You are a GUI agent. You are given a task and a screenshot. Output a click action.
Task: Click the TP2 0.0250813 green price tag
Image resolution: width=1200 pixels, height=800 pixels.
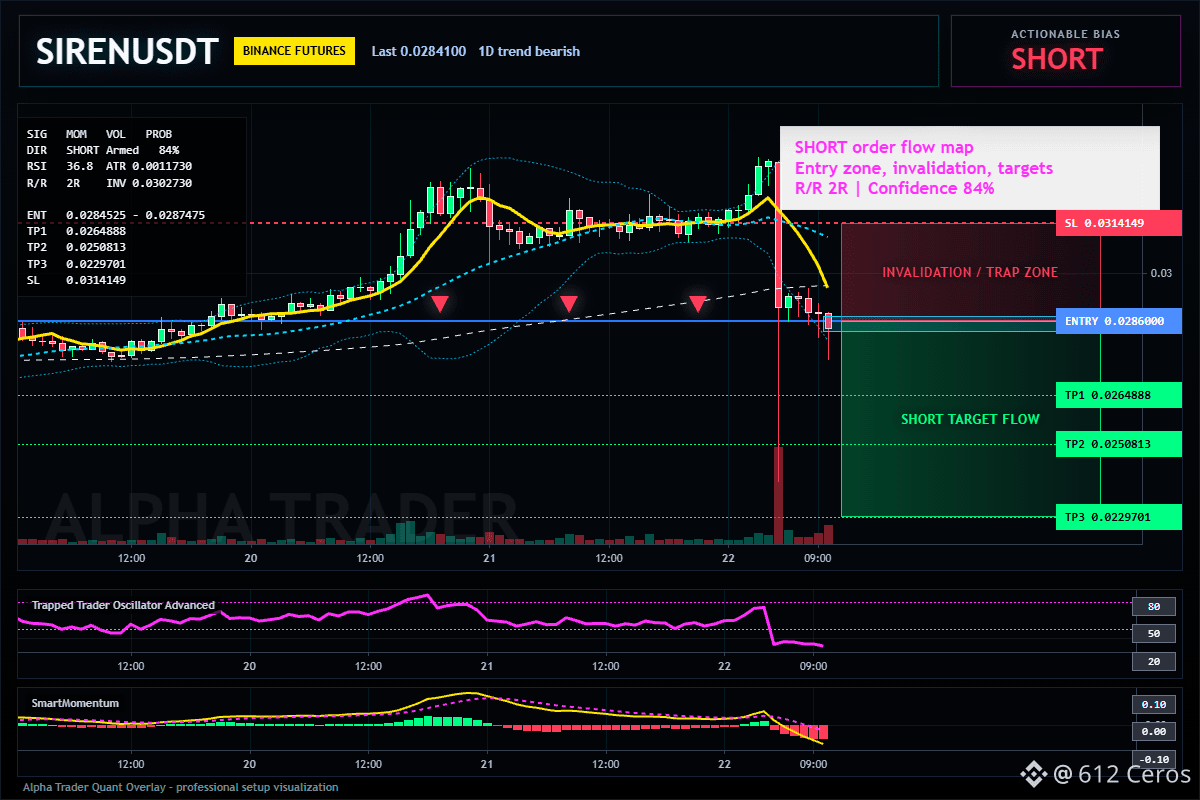[1118, 444]
